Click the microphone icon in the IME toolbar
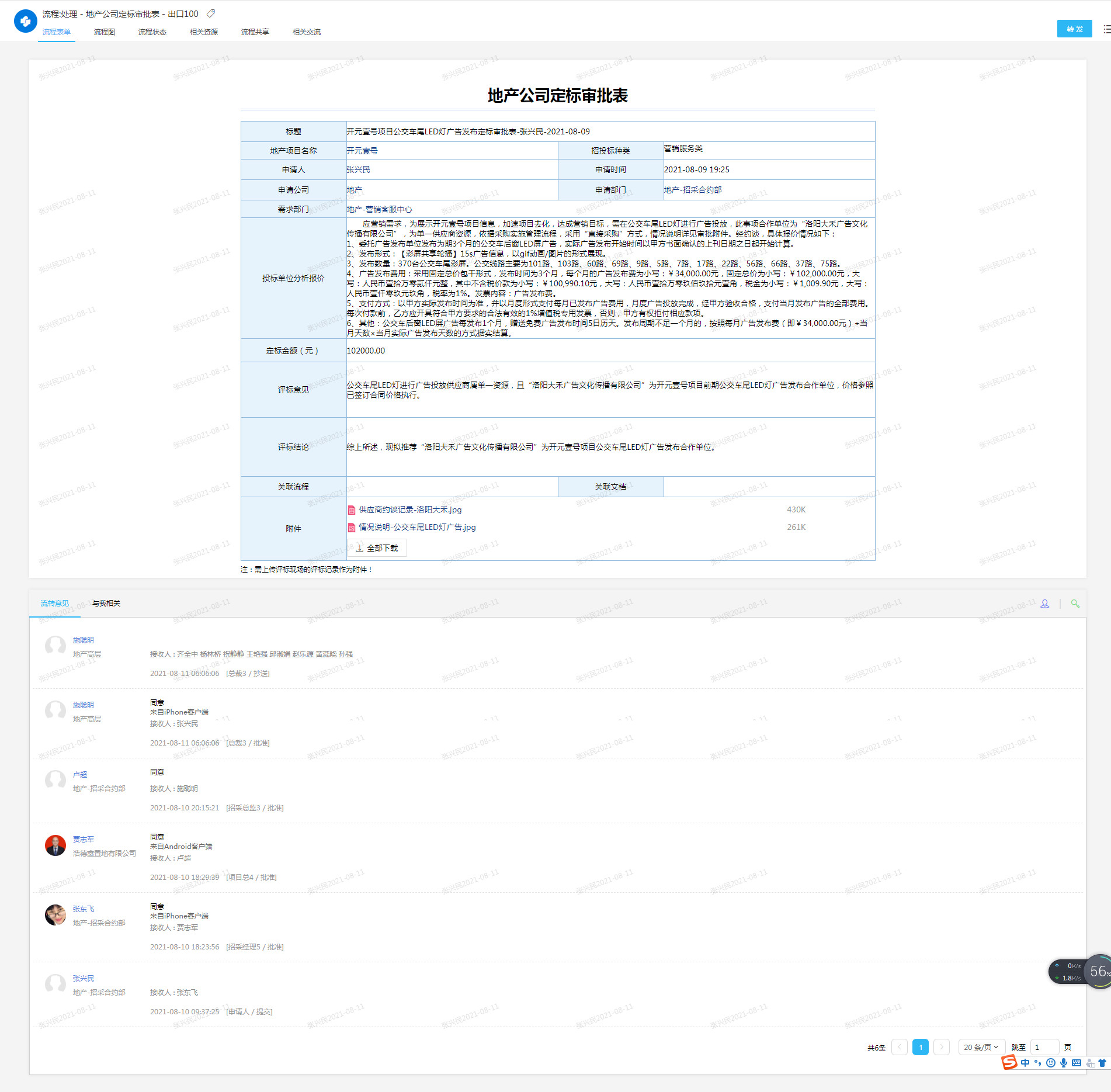Image resolution: width=1111 pixels, height=1092 pixels. point(1064,1063)
